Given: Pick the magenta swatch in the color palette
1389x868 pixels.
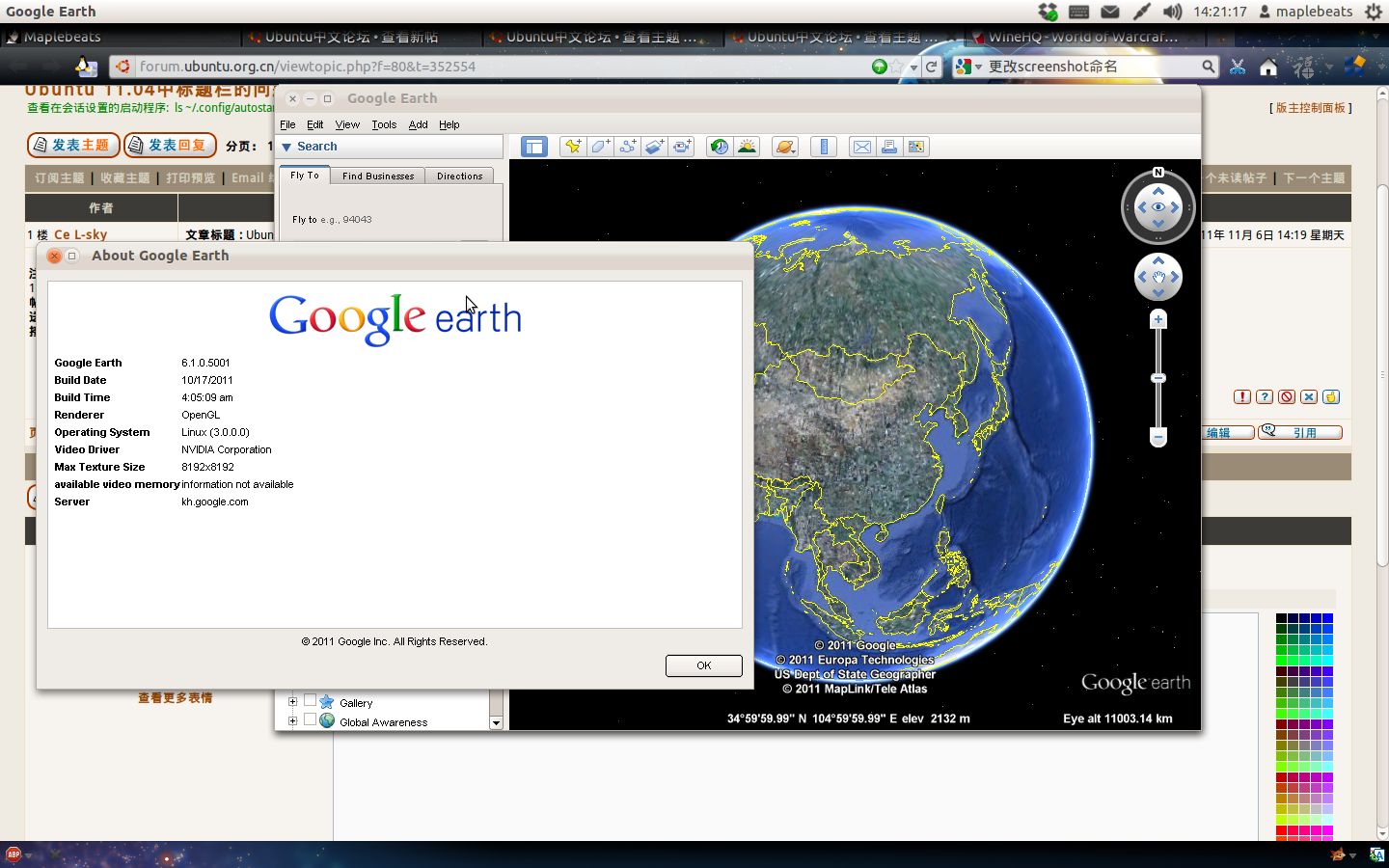Looking at the screenshot, I should [x=1327, y=829].
